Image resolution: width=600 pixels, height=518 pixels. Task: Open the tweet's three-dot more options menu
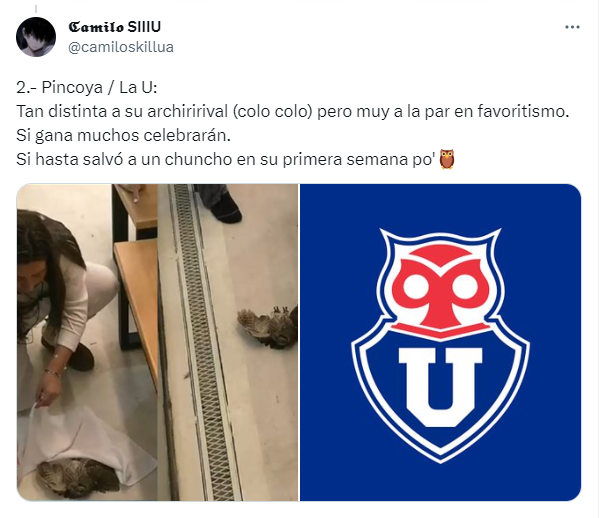[x=572, y=27]
